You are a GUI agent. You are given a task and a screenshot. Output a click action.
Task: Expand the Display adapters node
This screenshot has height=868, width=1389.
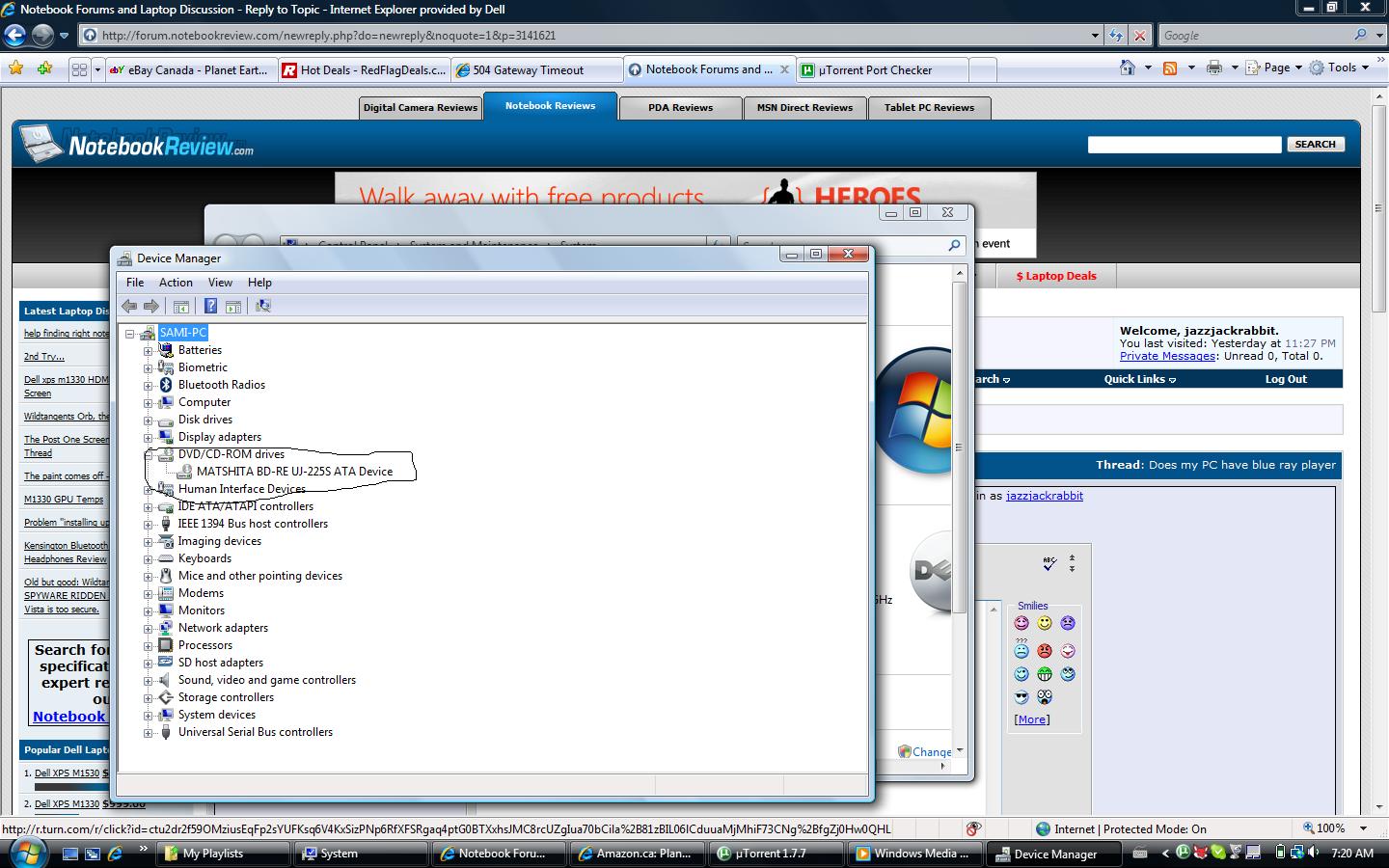[x=148, y=437]
